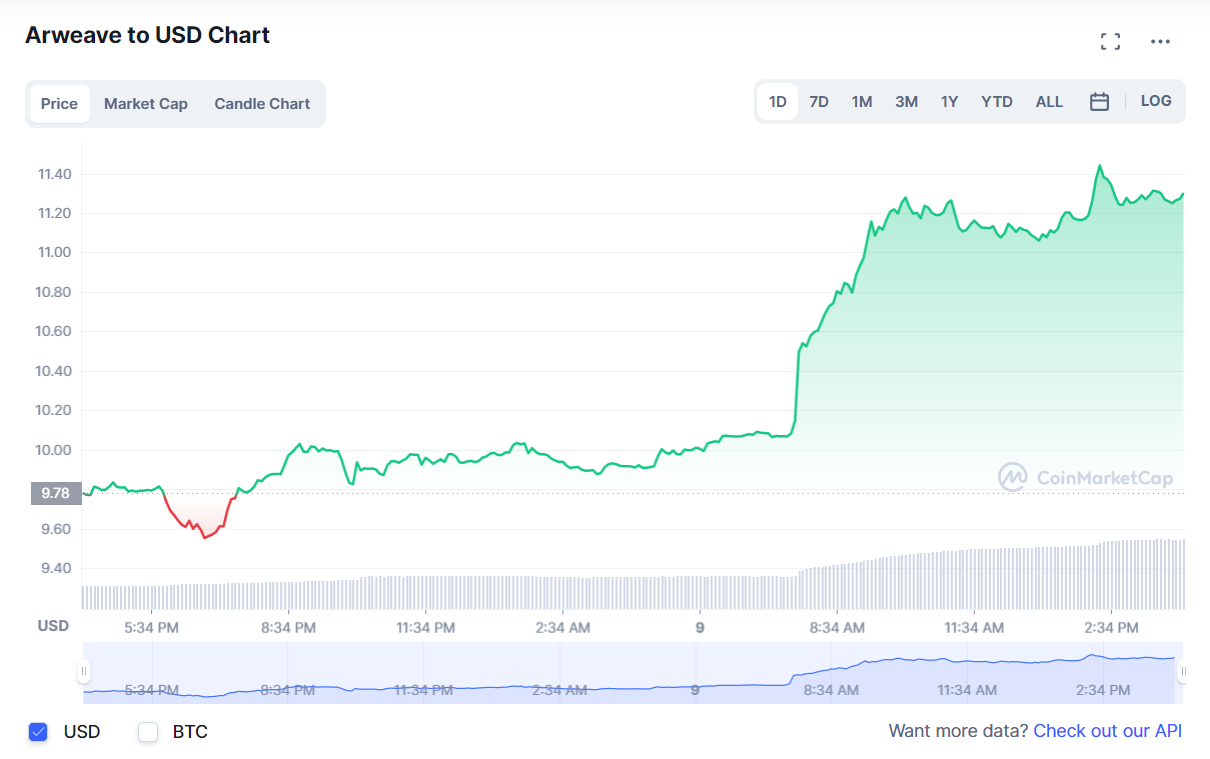
Task: Toggle LOG scale for the chart
Action: (x=1156, y=101)
